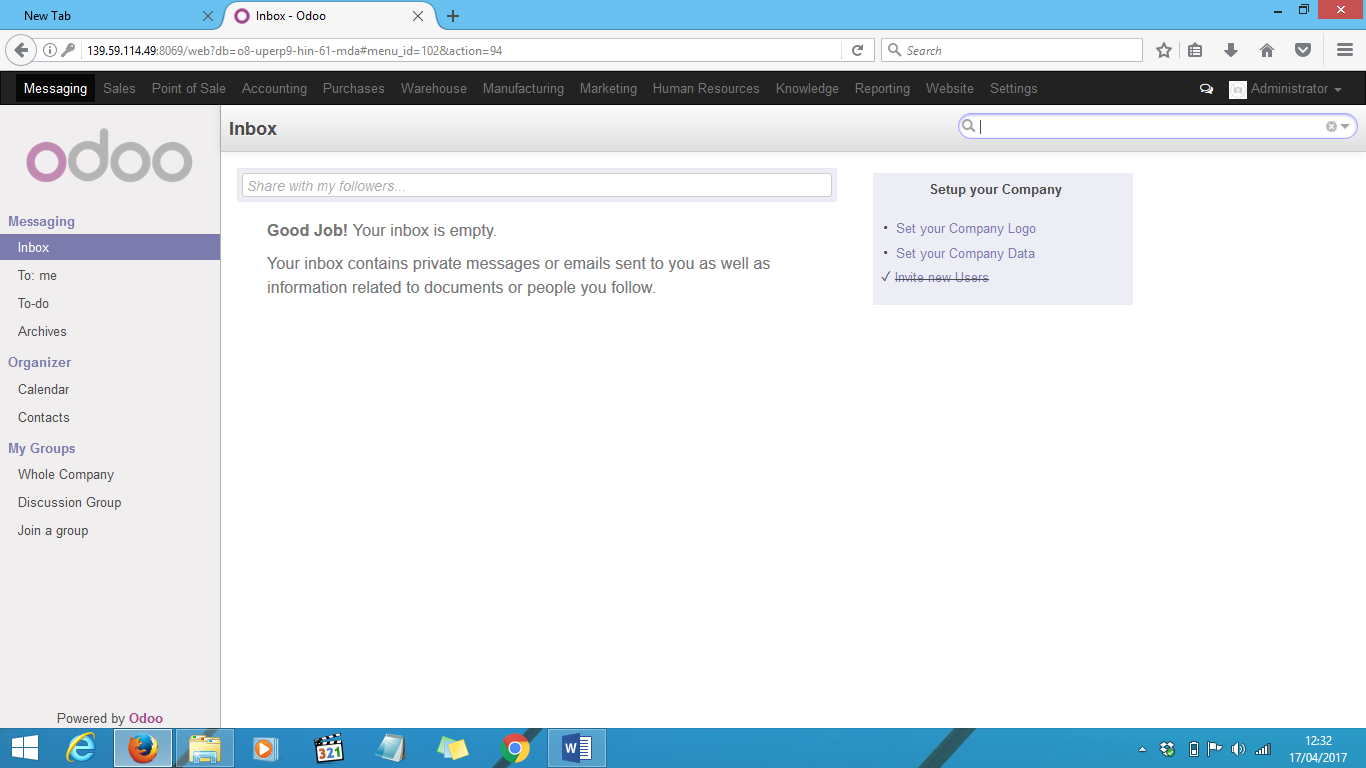Viewport: 1366px width, 768px height.
Task: Open the Administrator user dropdown
Action: 1296,89
